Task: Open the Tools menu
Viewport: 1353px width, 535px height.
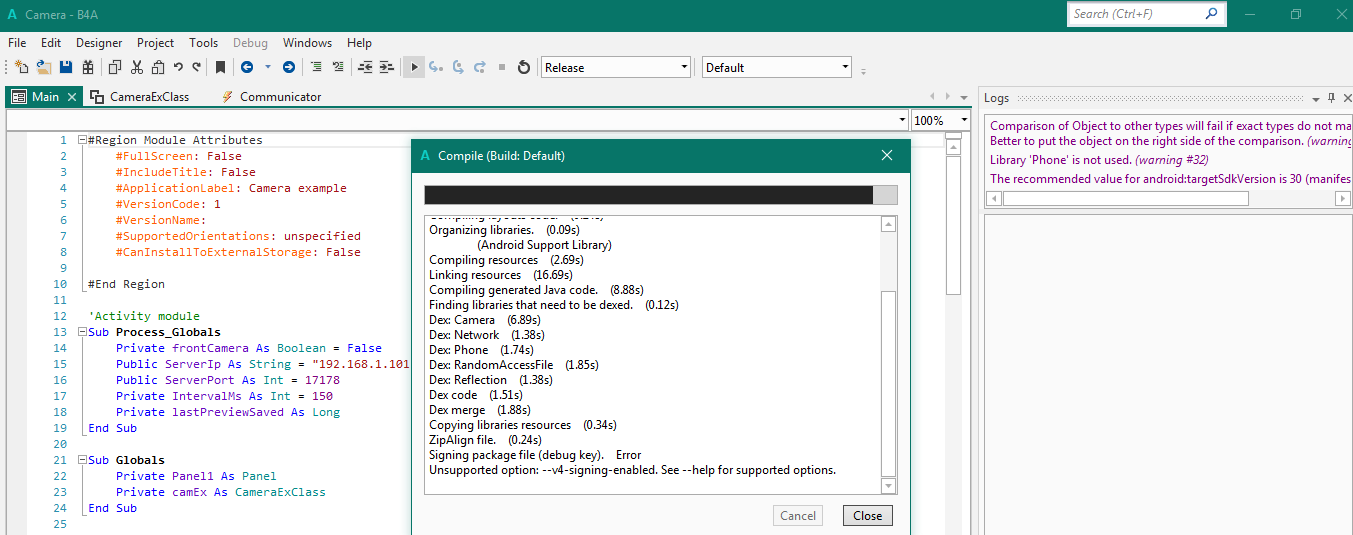Action: 203,43
